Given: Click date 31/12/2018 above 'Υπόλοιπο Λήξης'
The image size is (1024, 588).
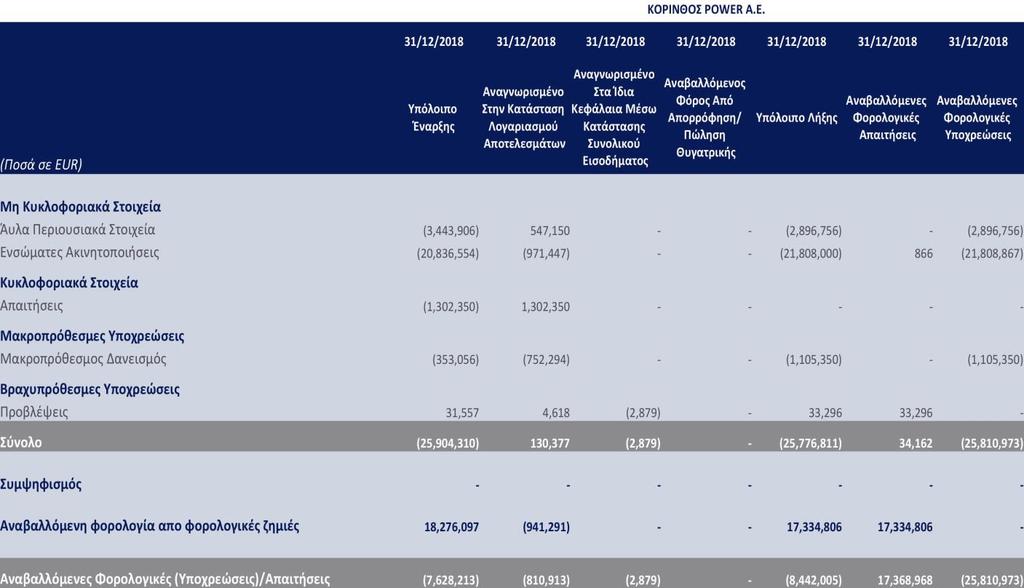Looking at the screenshot, I should [796, 42].
